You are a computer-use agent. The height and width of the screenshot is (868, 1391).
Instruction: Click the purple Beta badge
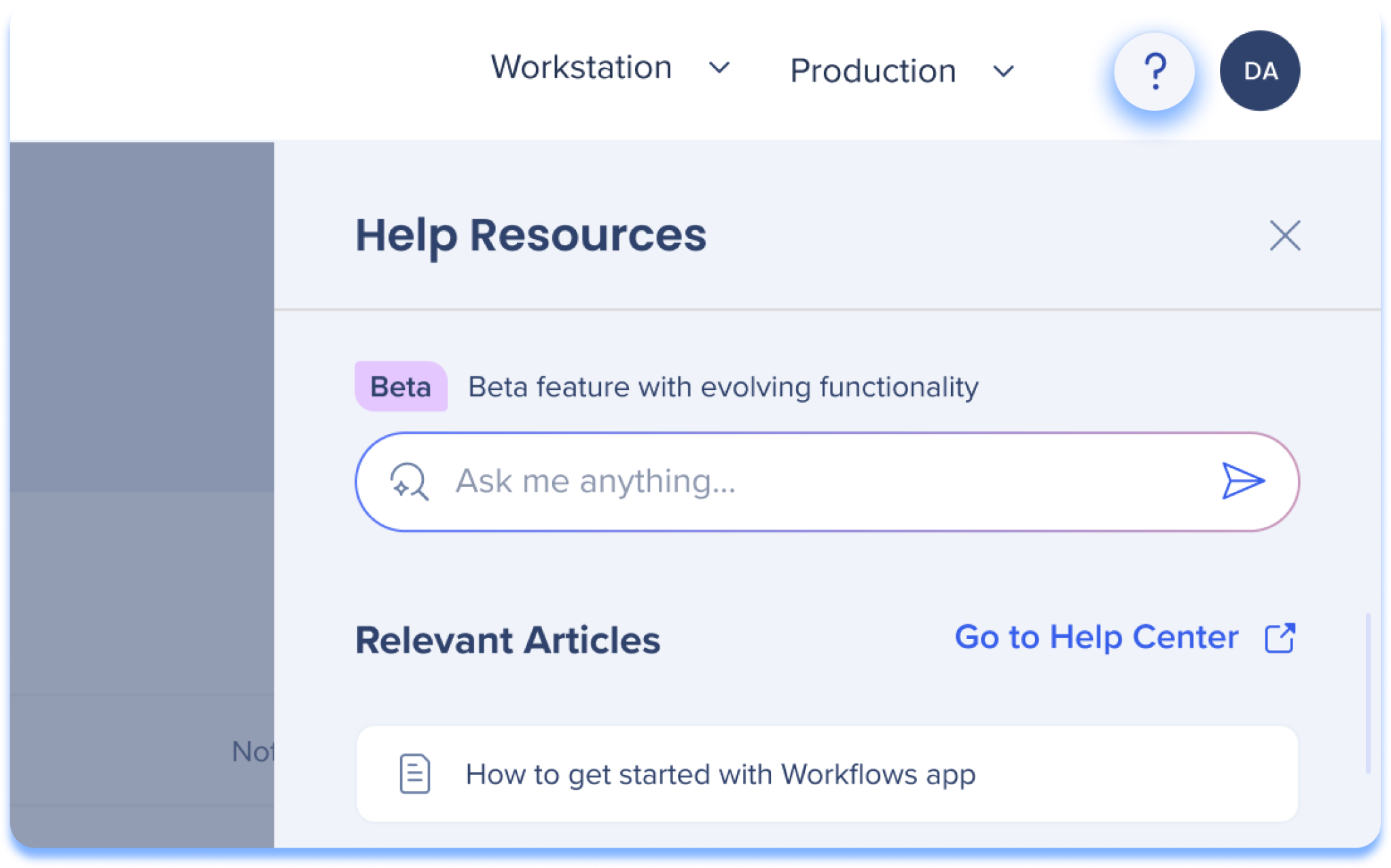point(401,387)
